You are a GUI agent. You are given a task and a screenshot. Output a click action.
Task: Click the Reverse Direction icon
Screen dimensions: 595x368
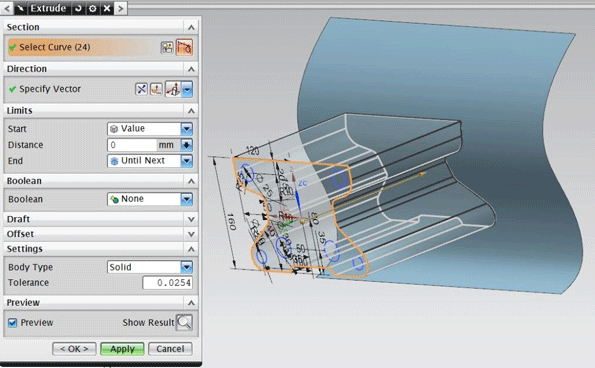[x=141, y=89]
